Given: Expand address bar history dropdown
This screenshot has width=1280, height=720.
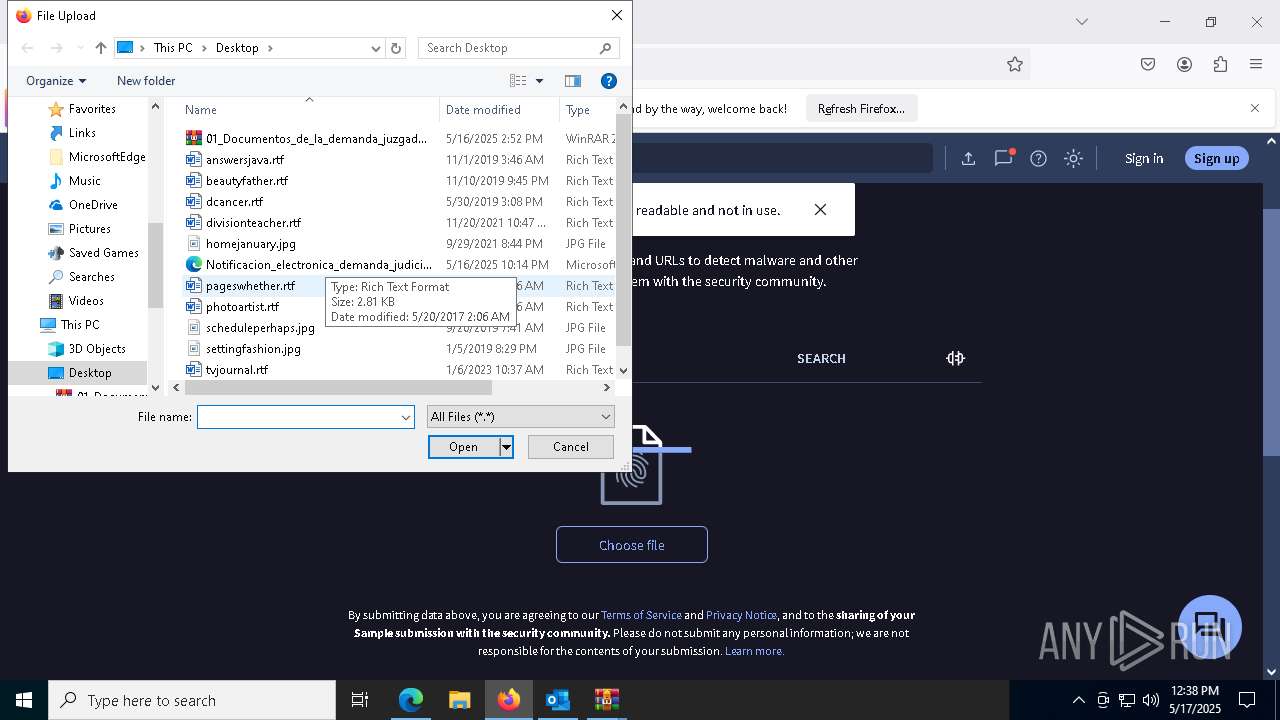Looking at the screenshot, I should [x=376, y=48].
